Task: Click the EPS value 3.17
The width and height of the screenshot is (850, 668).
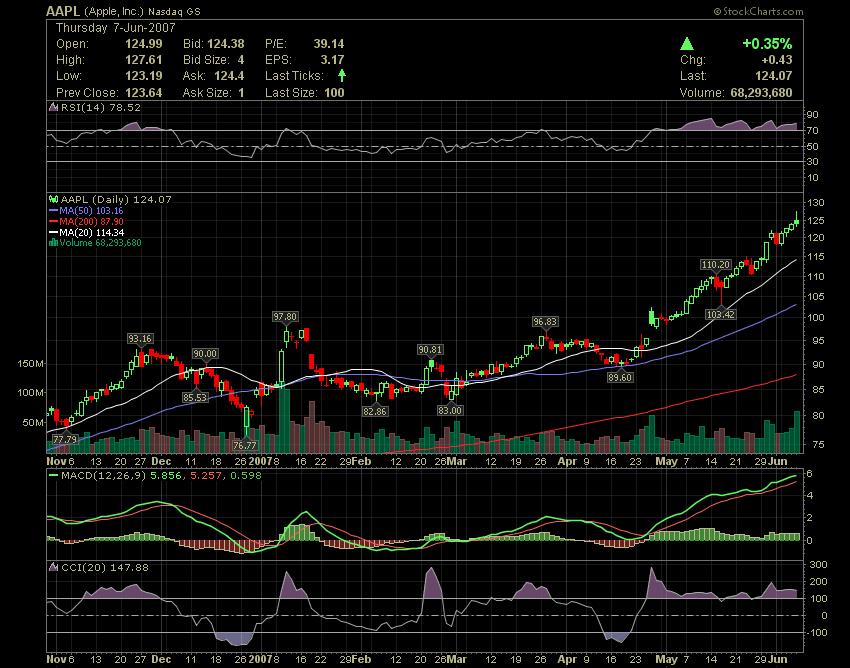Action: point(332,60)
